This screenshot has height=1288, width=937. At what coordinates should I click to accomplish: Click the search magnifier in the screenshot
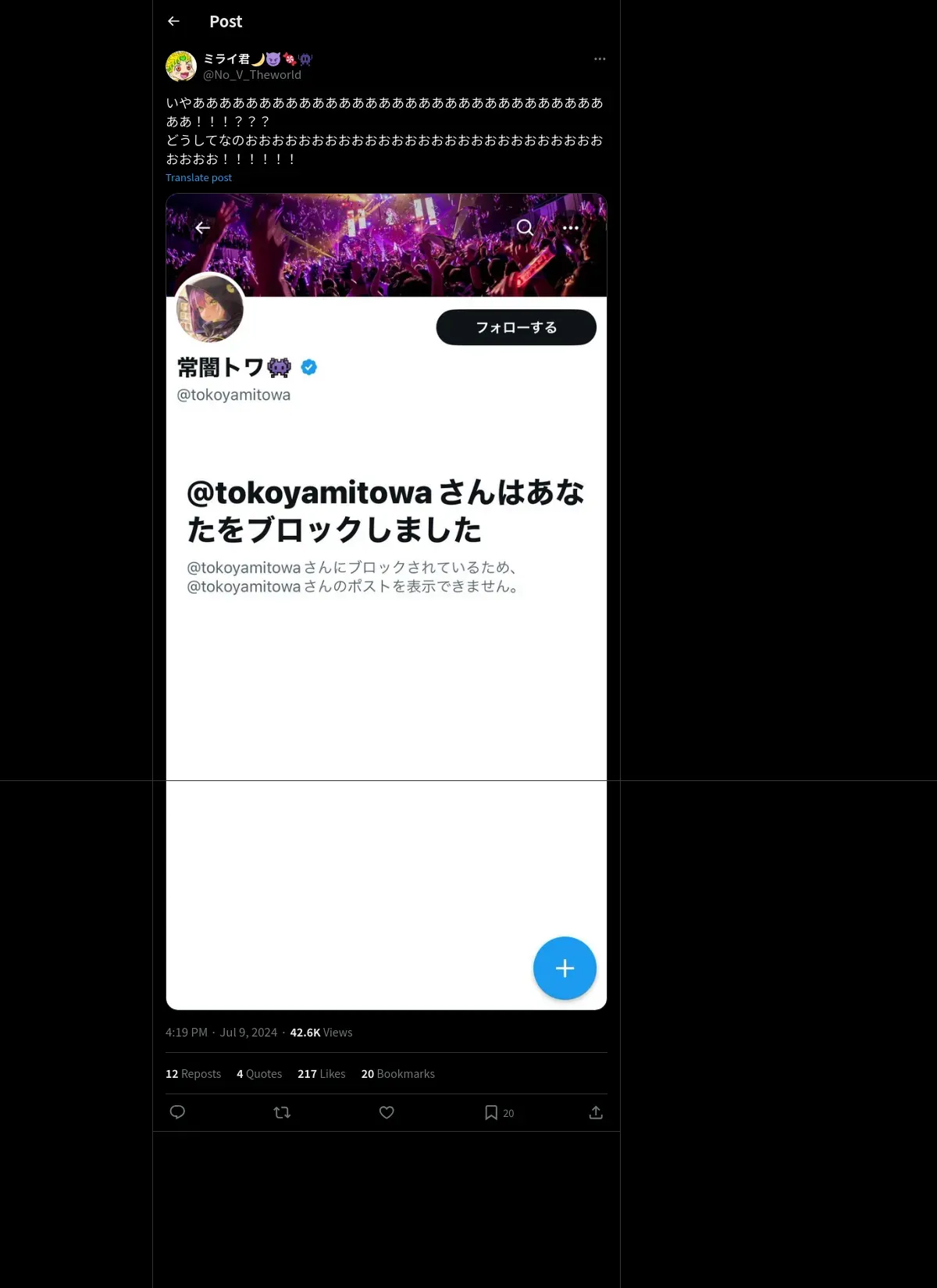click(x=526, y=227)
